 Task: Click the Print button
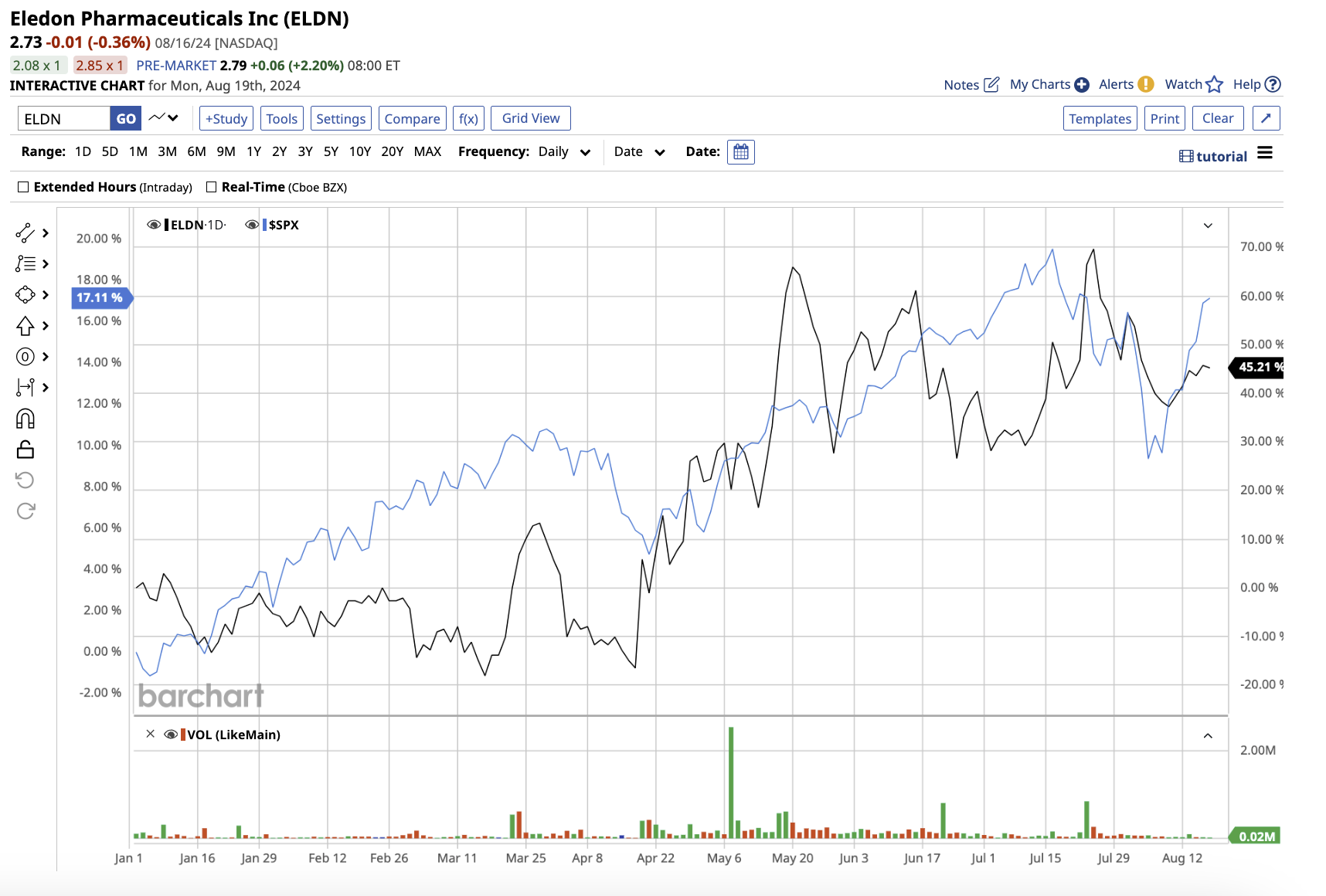[x=1164, y=118]
